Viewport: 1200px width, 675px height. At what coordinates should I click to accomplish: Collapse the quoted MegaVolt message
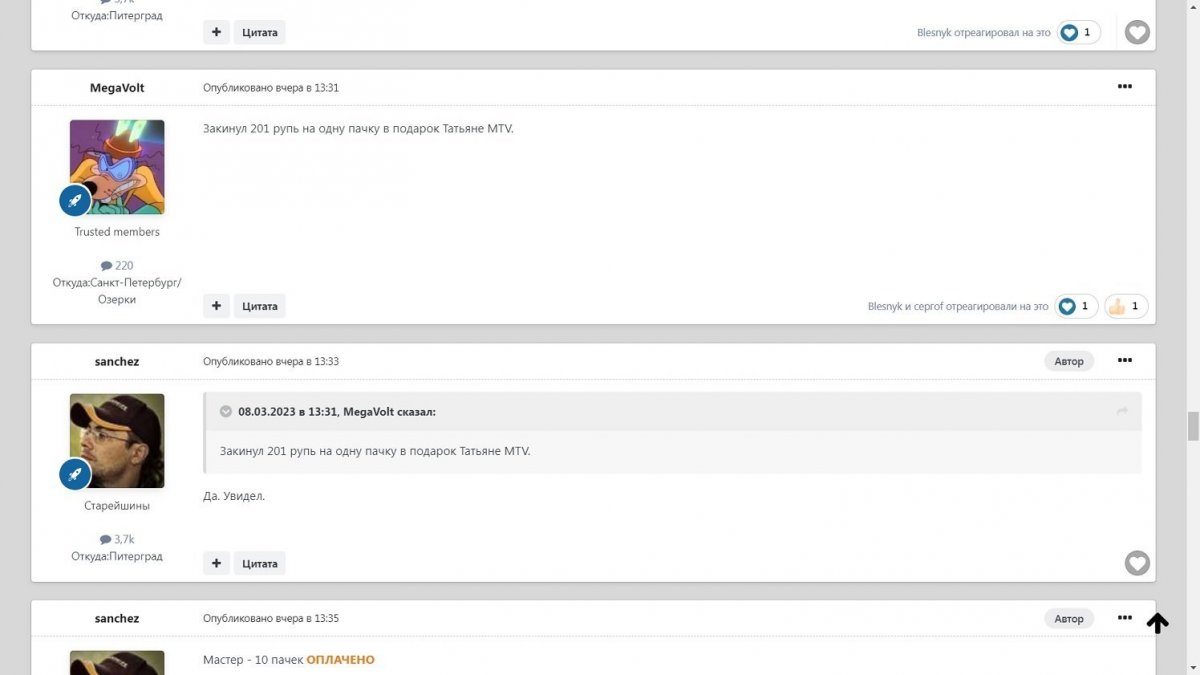pos(226,411)
